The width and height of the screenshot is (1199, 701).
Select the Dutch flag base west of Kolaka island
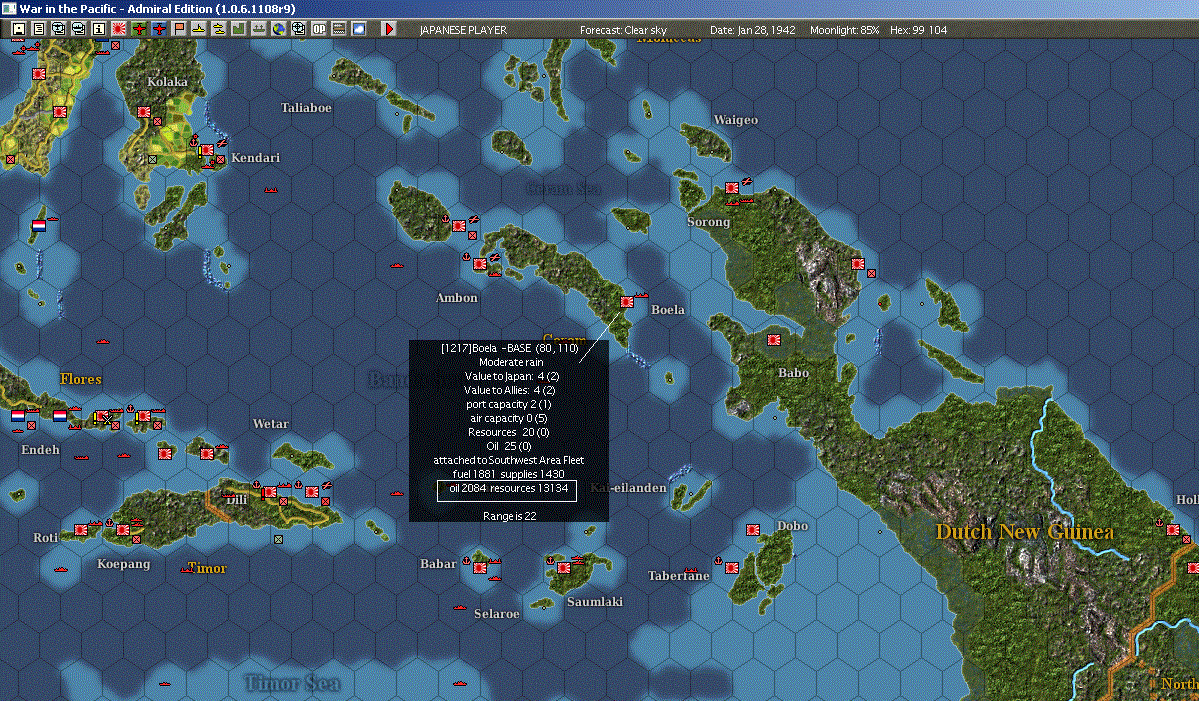[x=39, y=226]
